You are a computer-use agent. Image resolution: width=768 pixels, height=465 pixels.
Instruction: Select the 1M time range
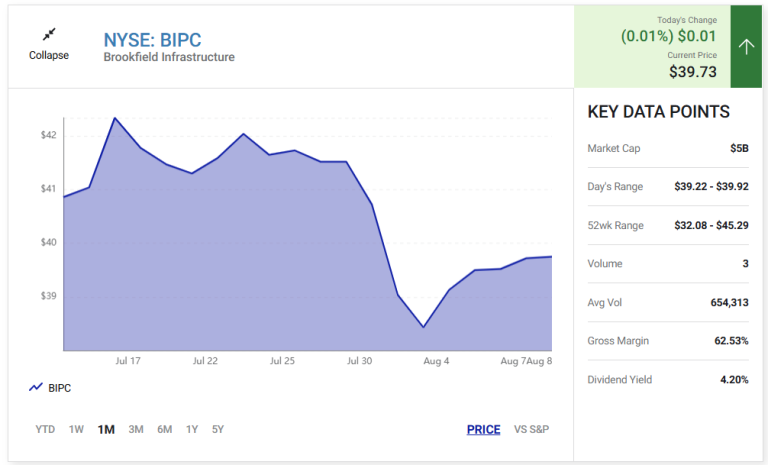pos(106,429)
